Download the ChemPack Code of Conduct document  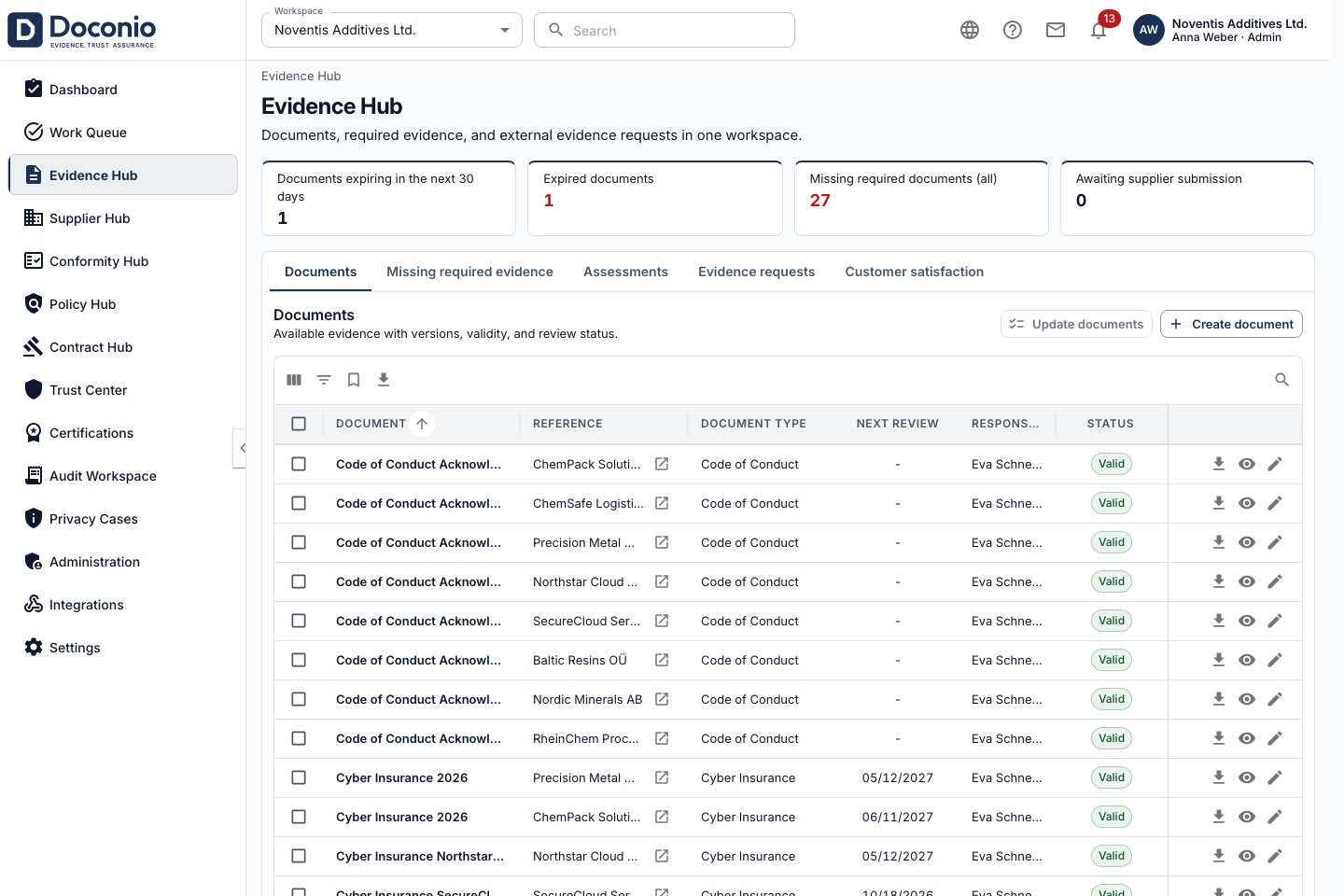[x=1219, y=464]
